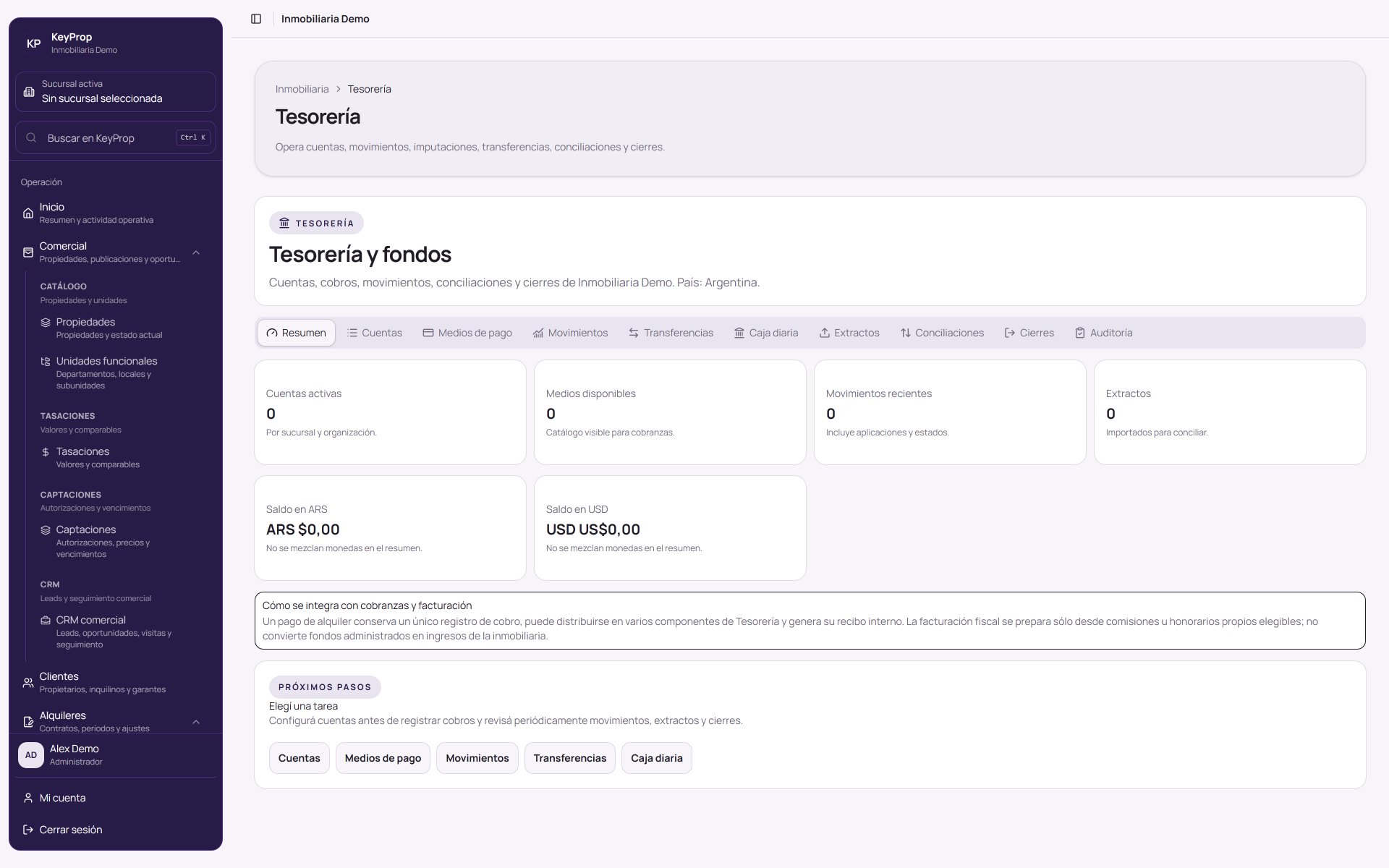The width and height of the screenshot is (1389, 868).
Task: Click the search magnifier icon
Action: point(31,137)
